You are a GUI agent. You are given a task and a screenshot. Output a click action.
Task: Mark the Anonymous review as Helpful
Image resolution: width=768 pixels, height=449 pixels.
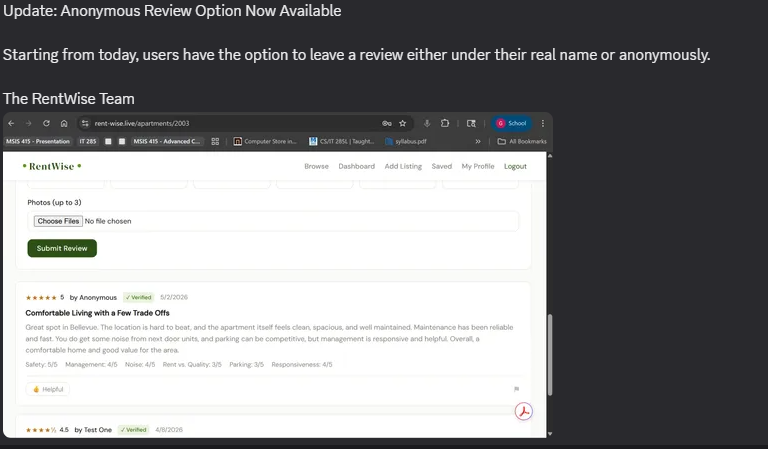tap(48, 389)
